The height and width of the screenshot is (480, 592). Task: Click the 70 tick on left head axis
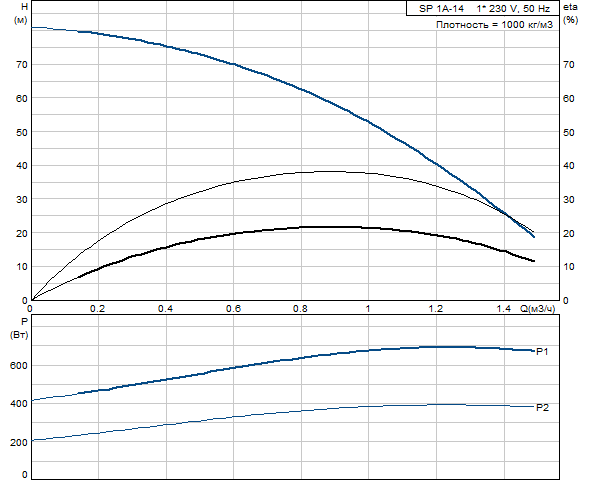(x=22, y=65)
